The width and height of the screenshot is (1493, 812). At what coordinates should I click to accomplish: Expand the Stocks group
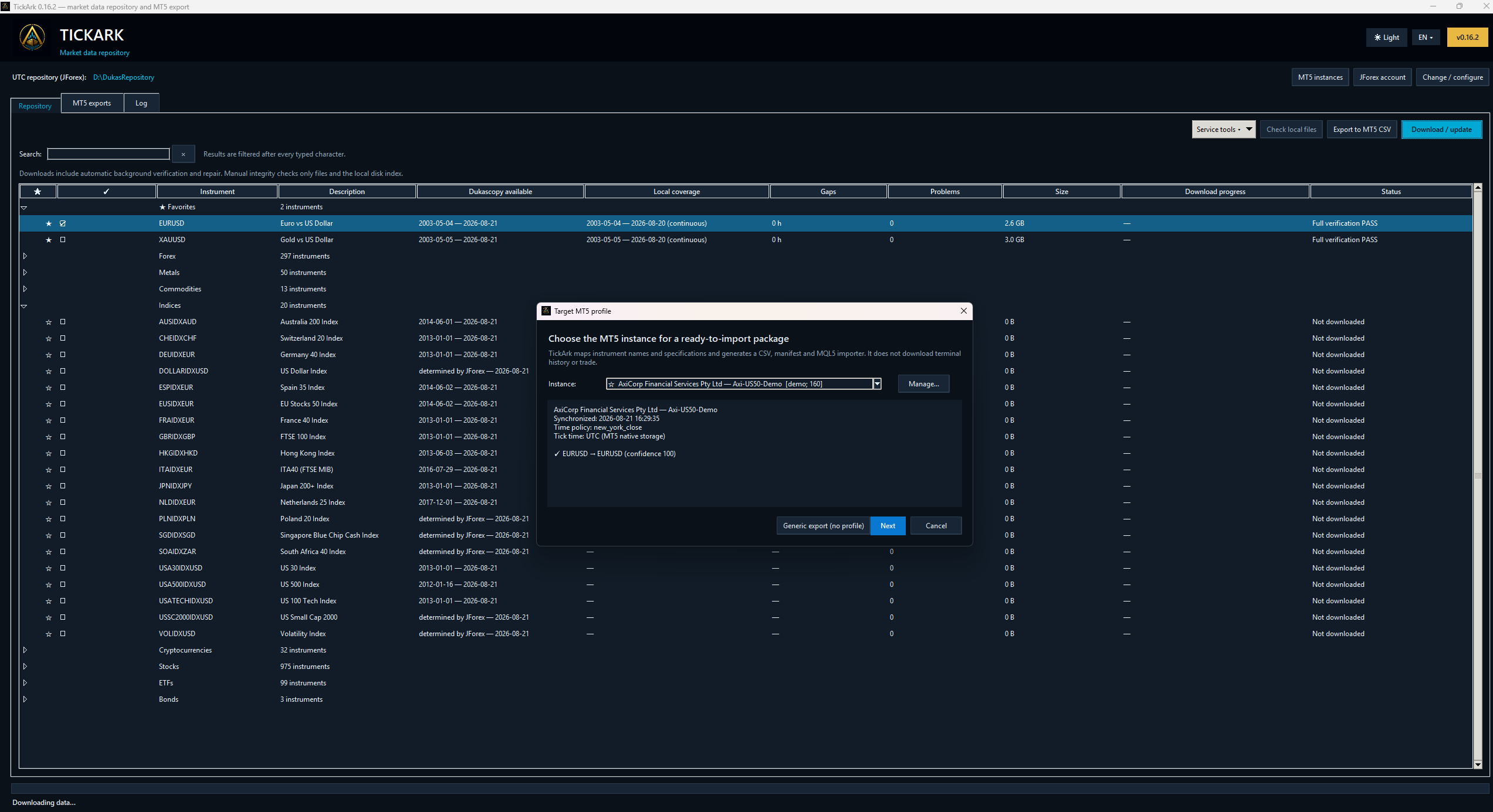25,667
